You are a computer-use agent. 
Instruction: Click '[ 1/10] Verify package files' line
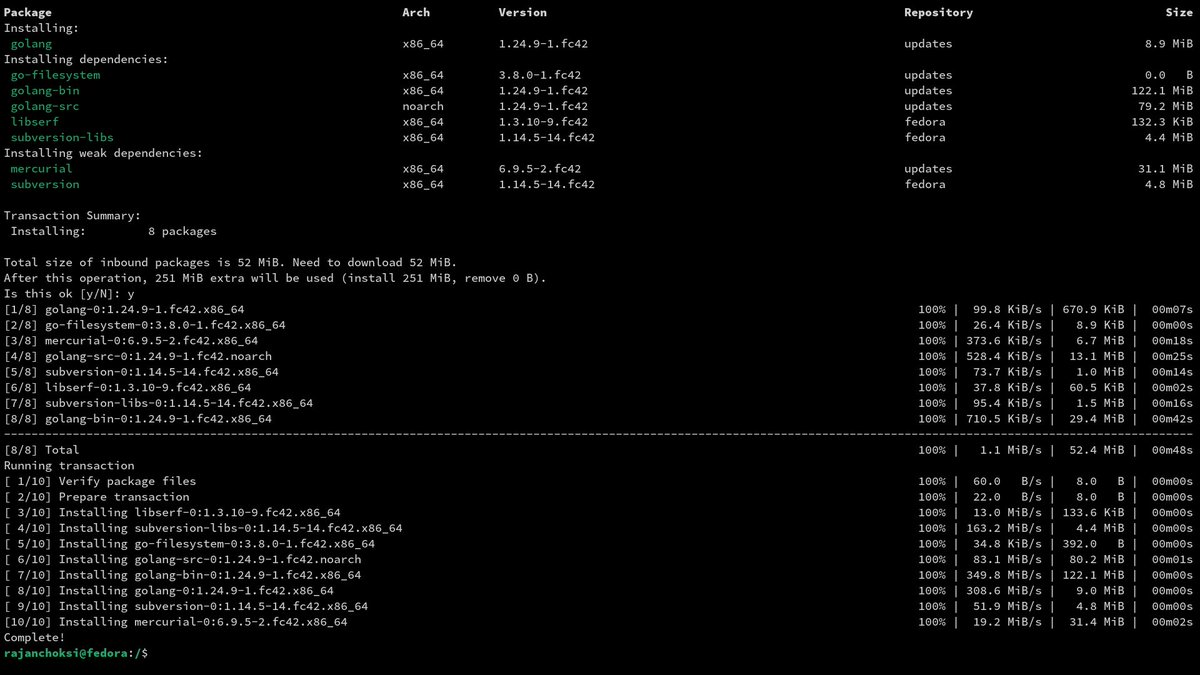[100, 481]
